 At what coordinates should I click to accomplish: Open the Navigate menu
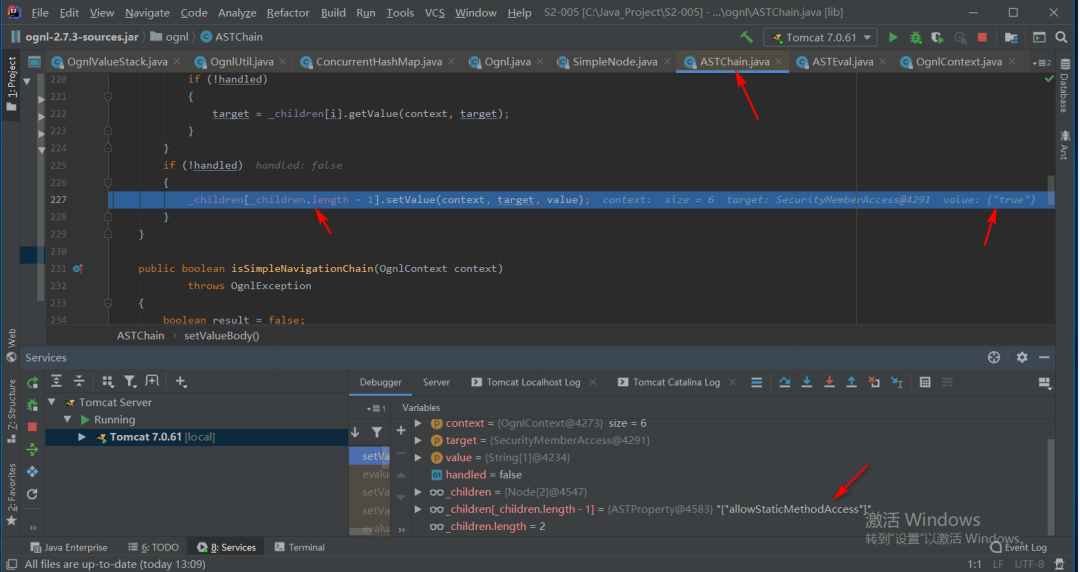(147, 12)
